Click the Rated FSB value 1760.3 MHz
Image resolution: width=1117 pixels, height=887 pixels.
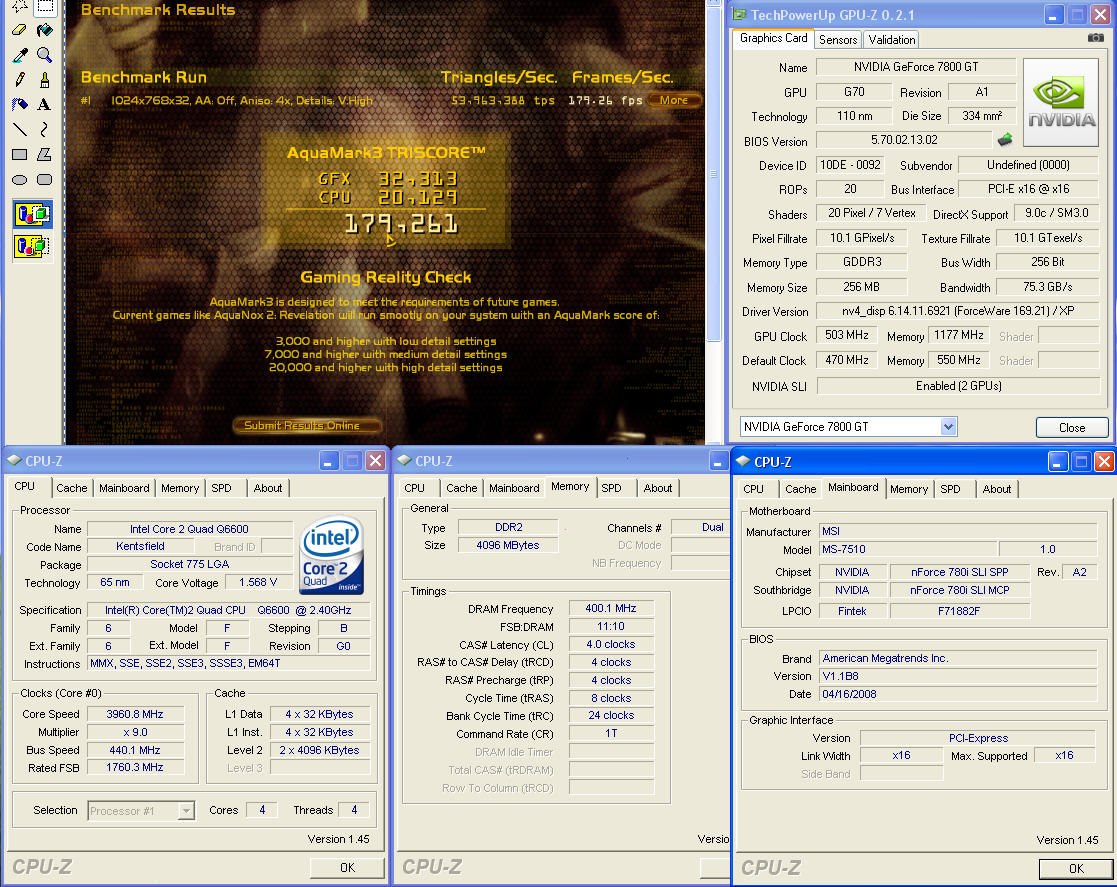(135, 767)
